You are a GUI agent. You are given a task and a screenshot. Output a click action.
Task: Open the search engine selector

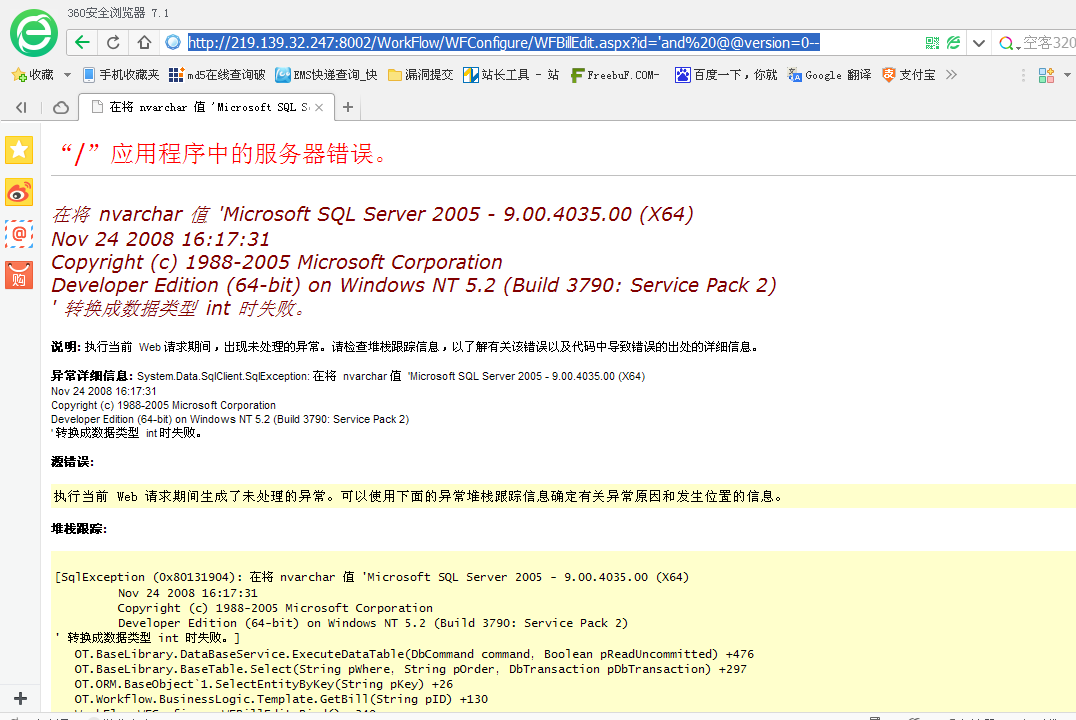tap(1009, 43)
